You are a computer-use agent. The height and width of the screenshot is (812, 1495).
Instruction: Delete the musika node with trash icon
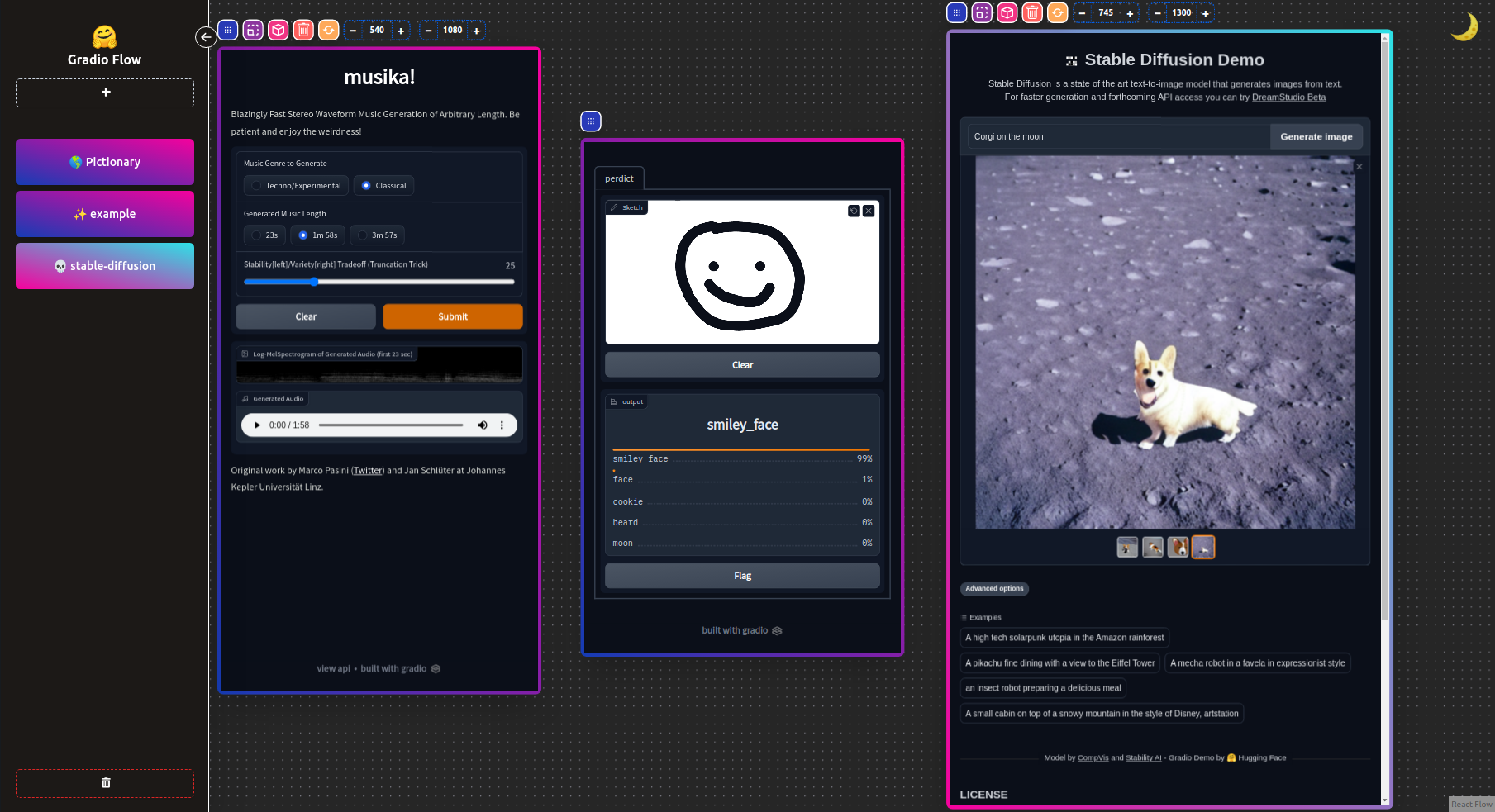pos(303,31)
